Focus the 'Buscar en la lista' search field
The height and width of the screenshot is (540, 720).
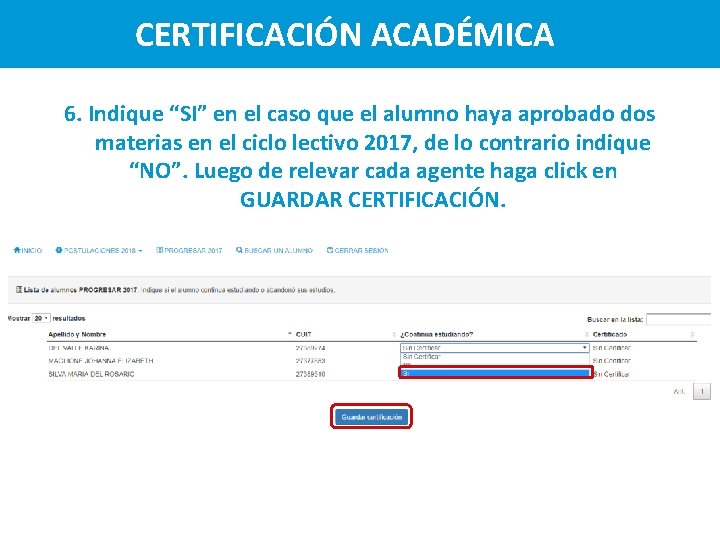click(679, 319)
